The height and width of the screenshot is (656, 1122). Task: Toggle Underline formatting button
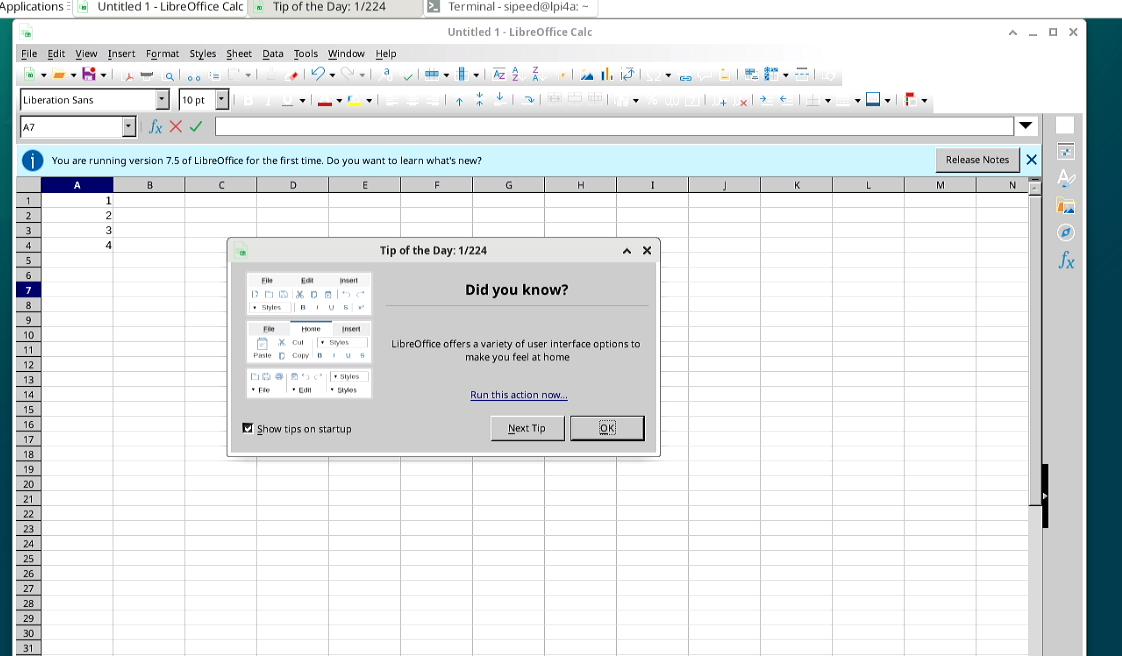(288, 100)
